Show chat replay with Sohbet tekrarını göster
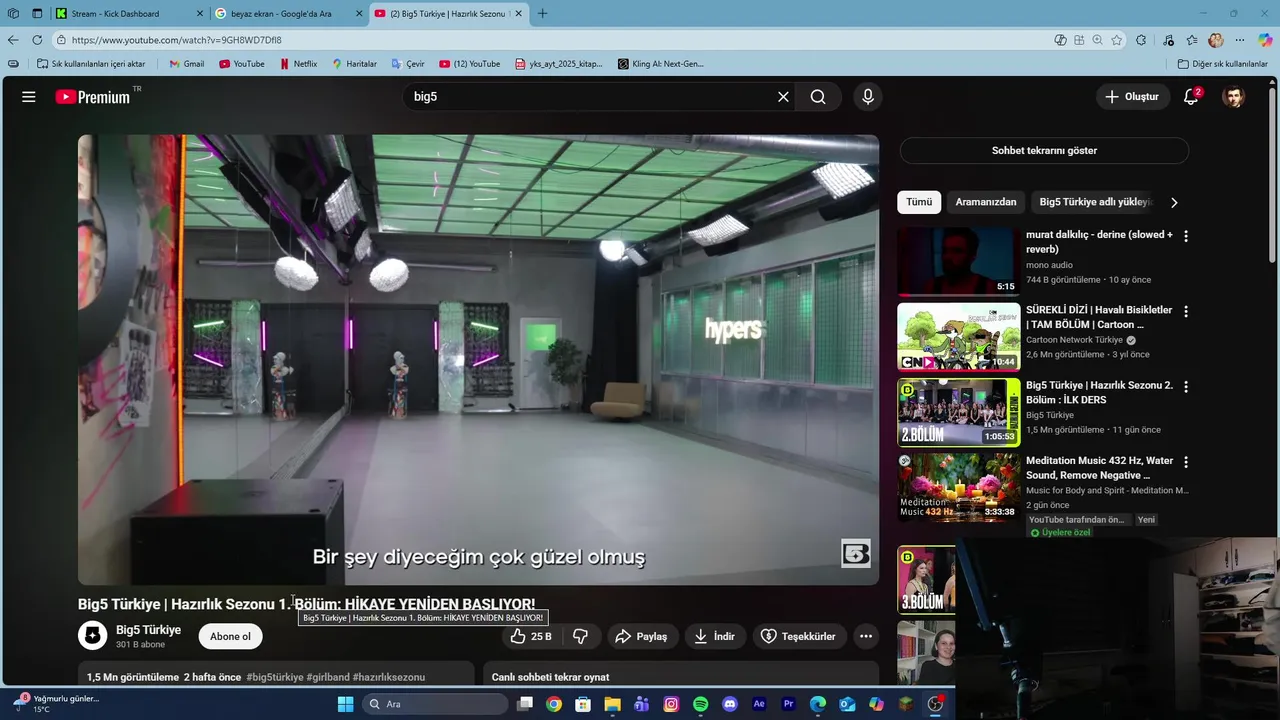Viewport: 1280px width, 720px height. (1044, 151)
